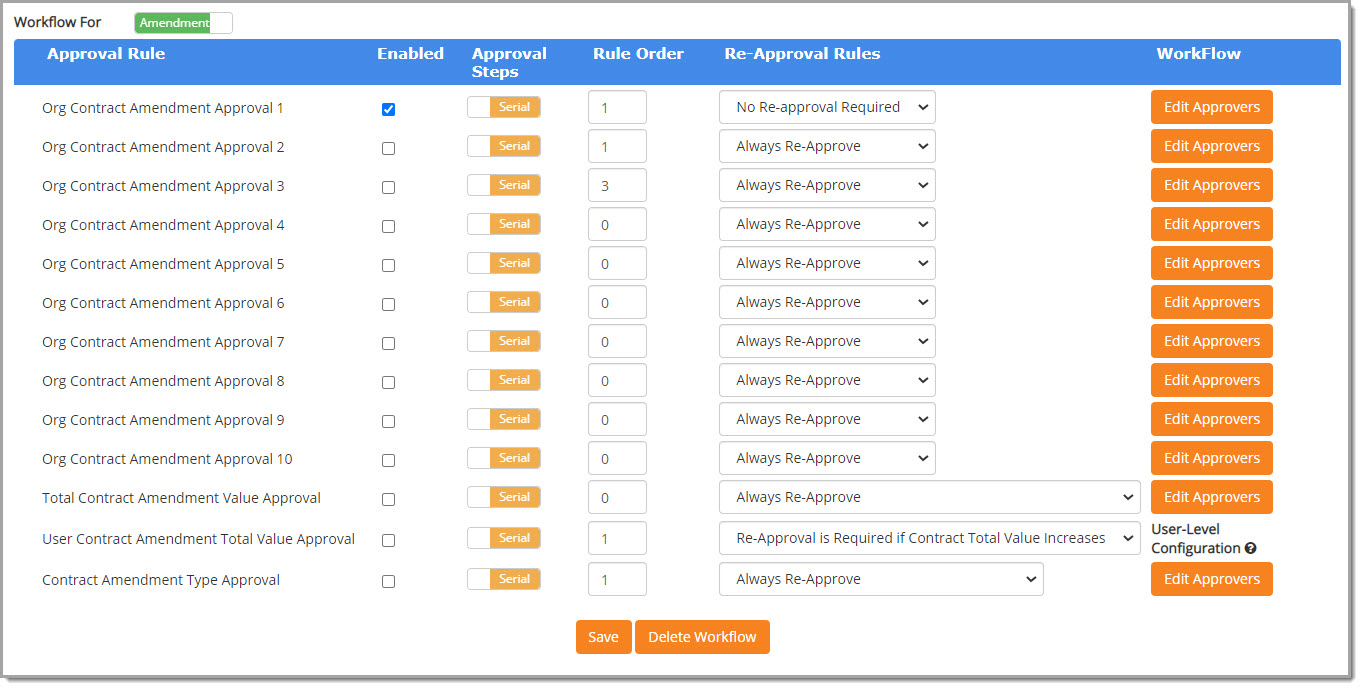The width and height of the screenshot is (1361, 688).
Task: Enable Org Contract Amendment Approval 3
Action: (x=388, y=187)
